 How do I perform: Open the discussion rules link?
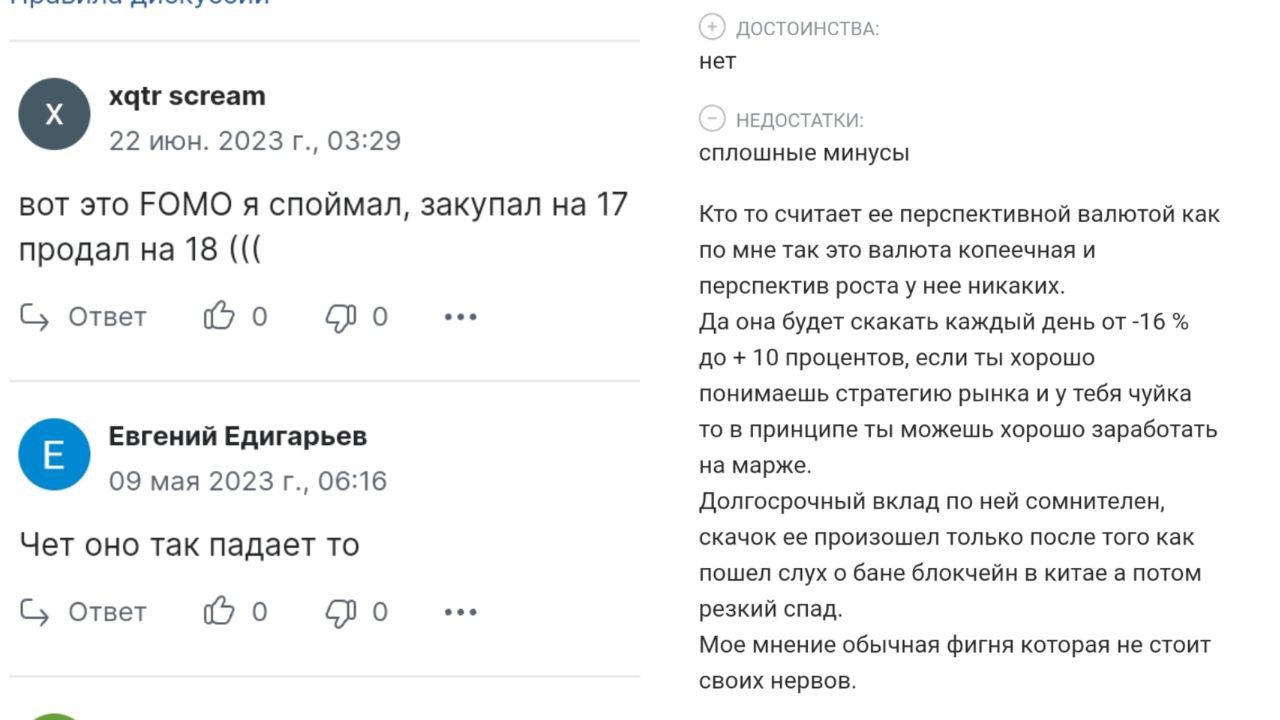[x=140, y=3]
